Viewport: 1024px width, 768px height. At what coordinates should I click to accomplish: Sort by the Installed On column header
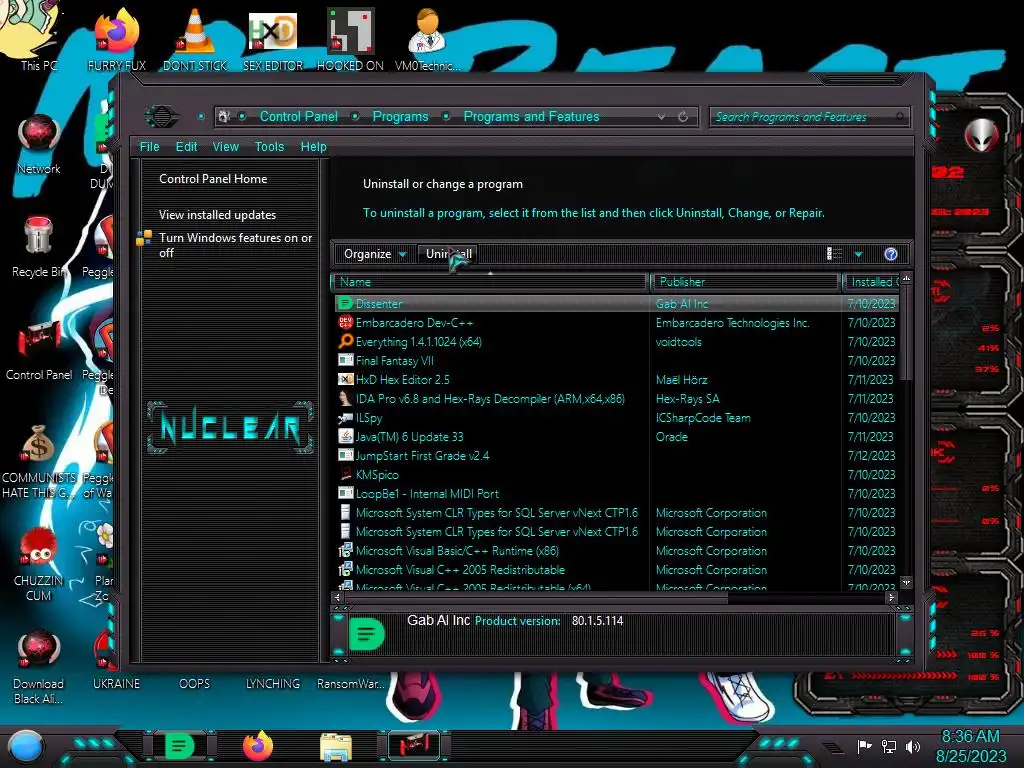pos(872,282)
